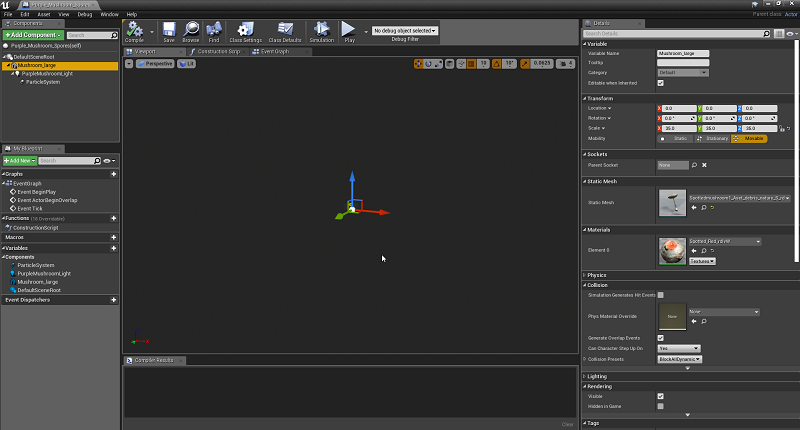Browse to Static Mesh in Content Browser
The image size is (800, 430).
704,208
